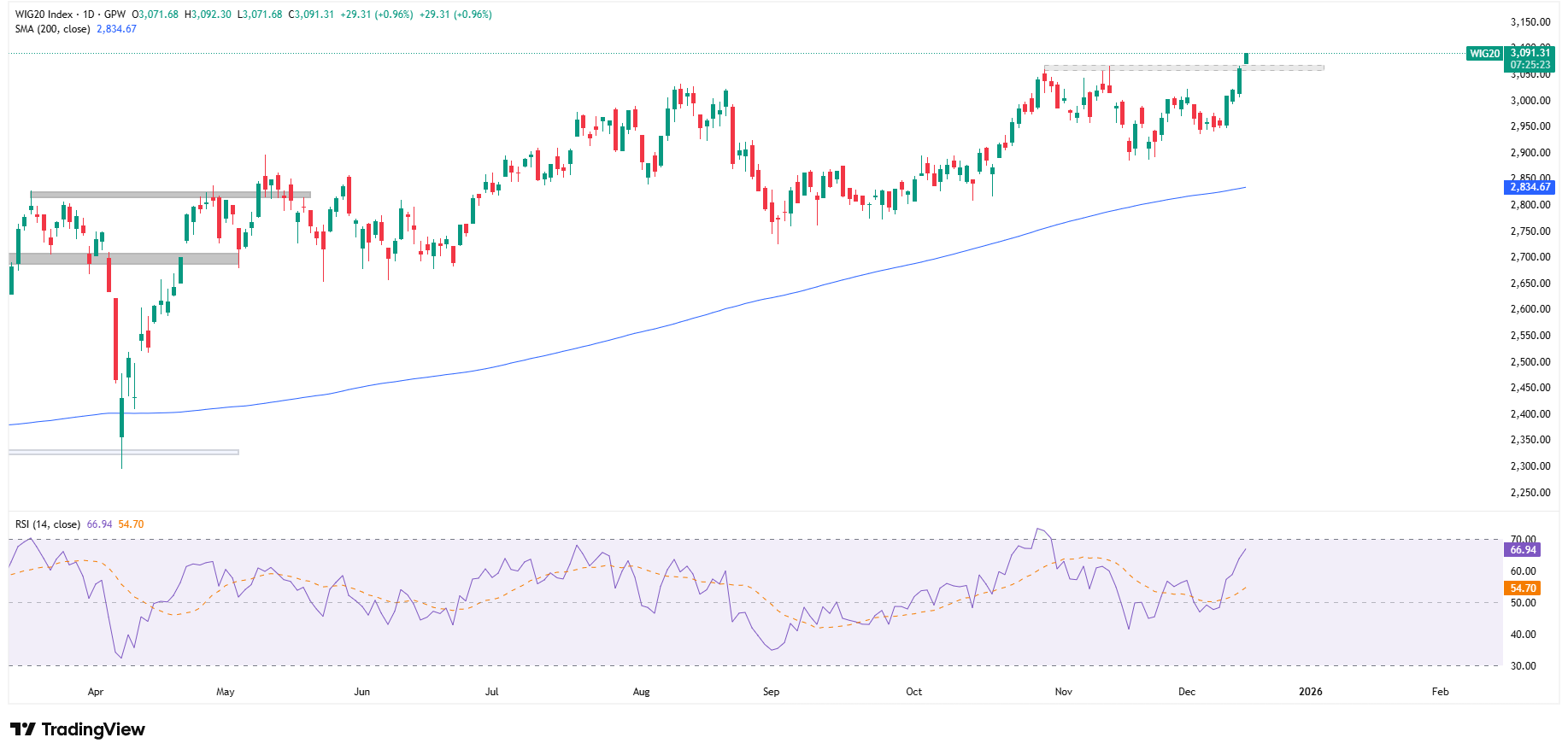Select the SMA (200, close) indicator legend

point(52,29)
